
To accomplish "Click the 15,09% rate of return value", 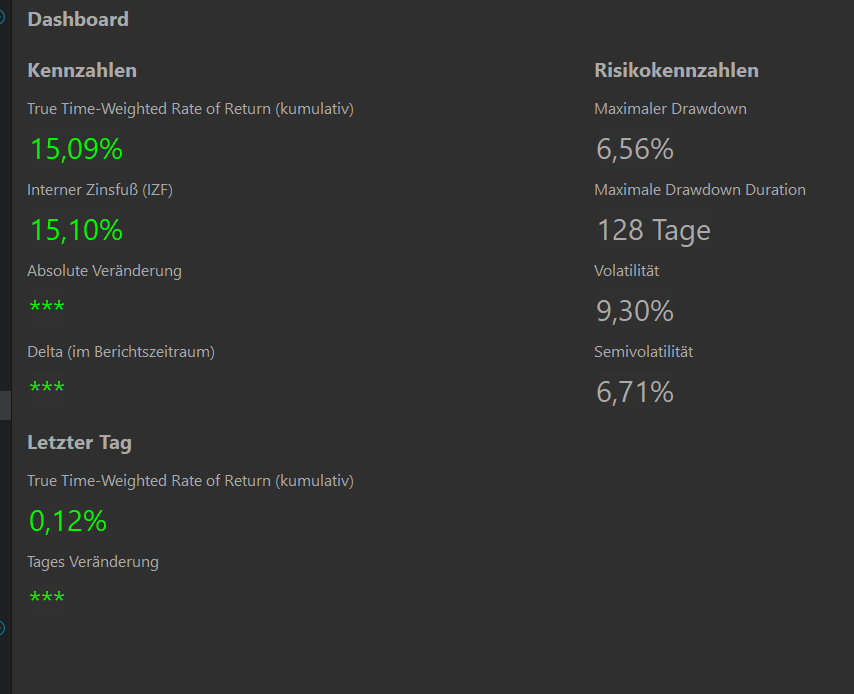I will (76, 149).
